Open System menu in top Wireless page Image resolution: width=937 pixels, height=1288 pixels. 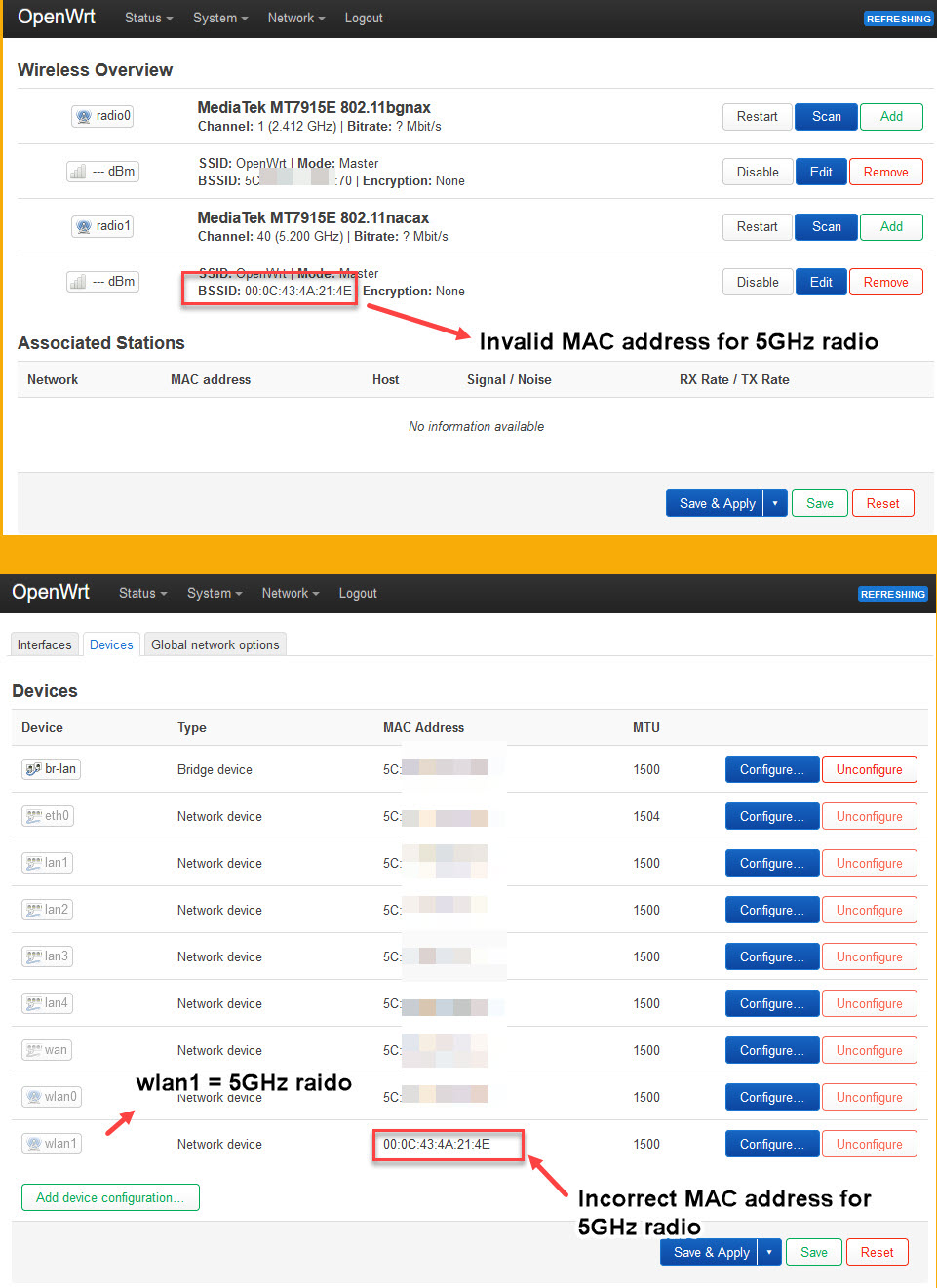click(220, 18)
